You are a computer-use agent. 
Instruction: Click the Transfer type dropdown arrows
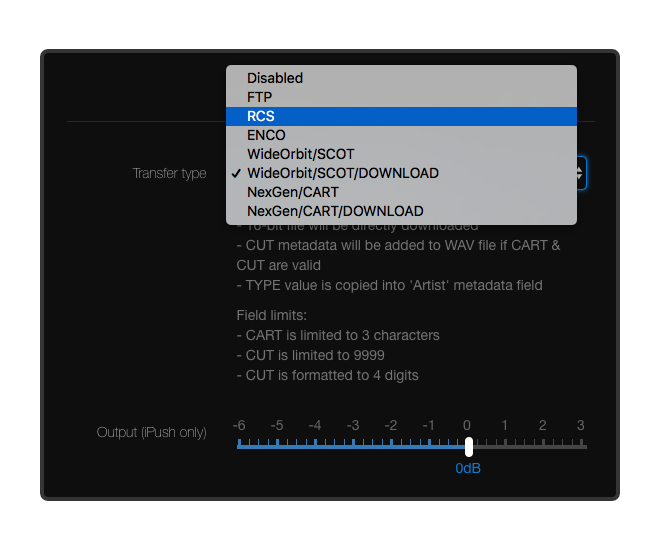pyautogui.click(x=581, y=173)
